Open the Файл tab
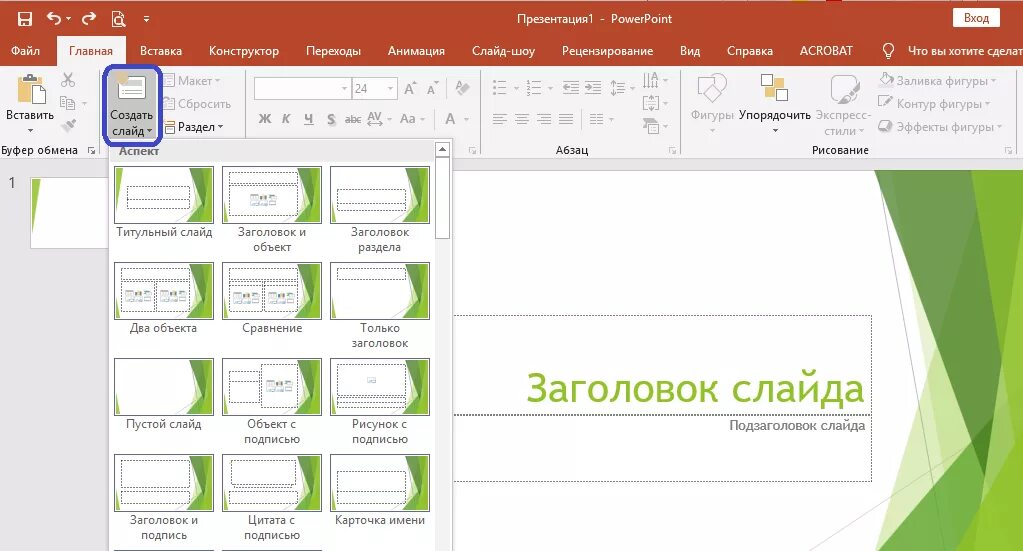The width and height of the screenshot is (1023, 551). pyautogui.click(x=25, y=51)
